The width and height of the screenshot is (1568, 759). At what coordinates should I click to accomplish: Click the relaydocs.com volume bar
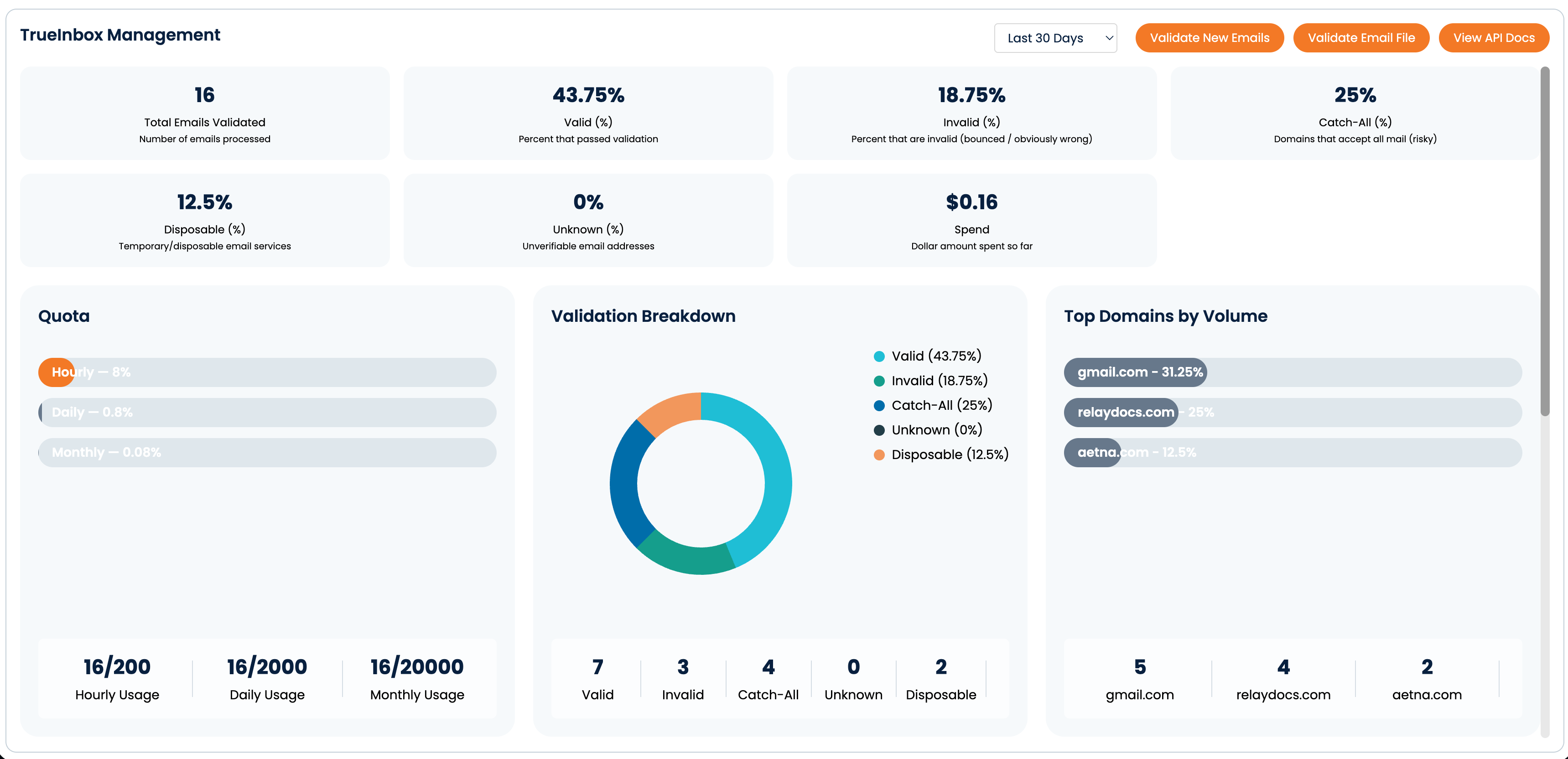(x=1121, y=413)
